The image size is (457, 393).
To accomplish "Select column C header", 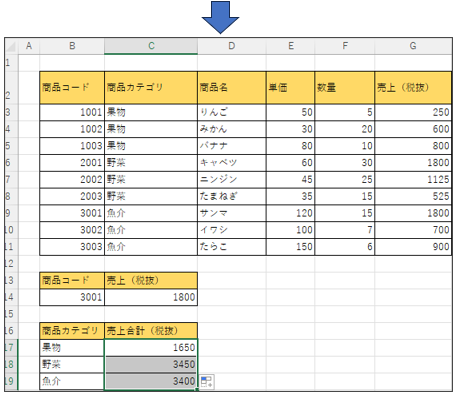I will [x=151, y=46].
